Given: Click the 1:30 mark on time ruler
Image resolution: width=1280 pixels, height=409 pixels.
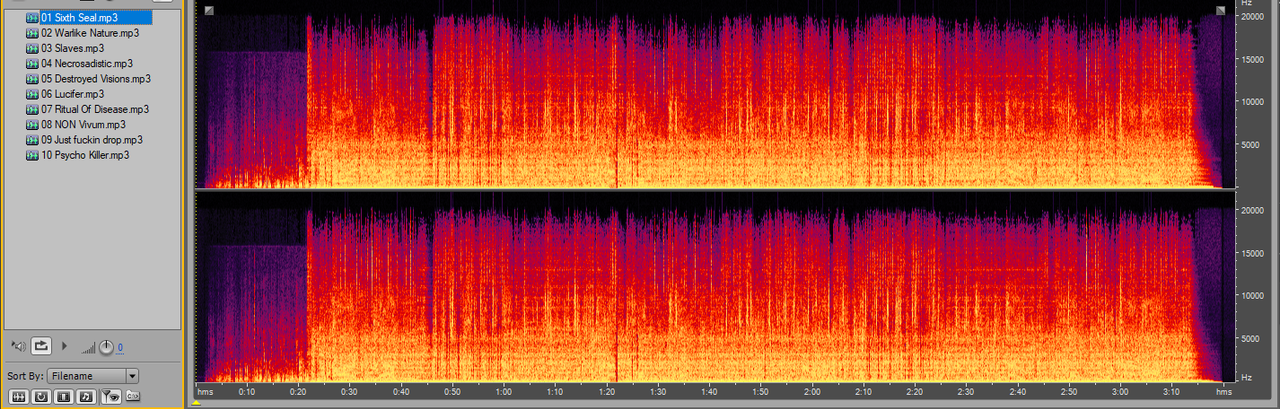Looking at the screenshot, I should pos(658,392).
